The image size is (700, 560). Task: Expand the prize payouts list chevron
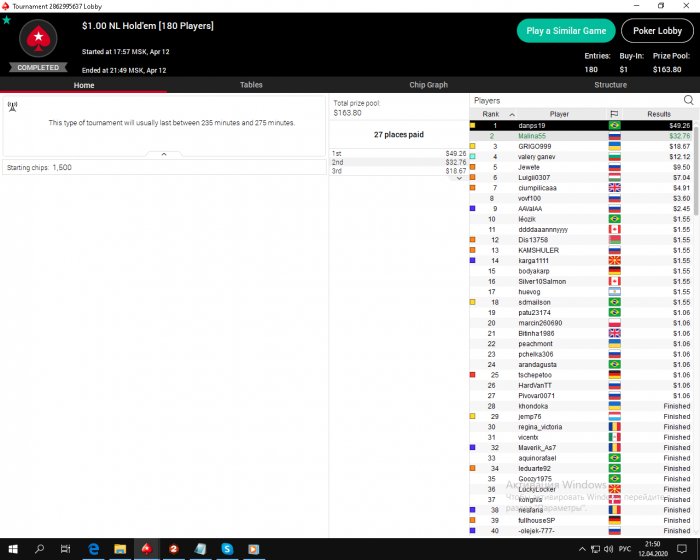(459, 178)
